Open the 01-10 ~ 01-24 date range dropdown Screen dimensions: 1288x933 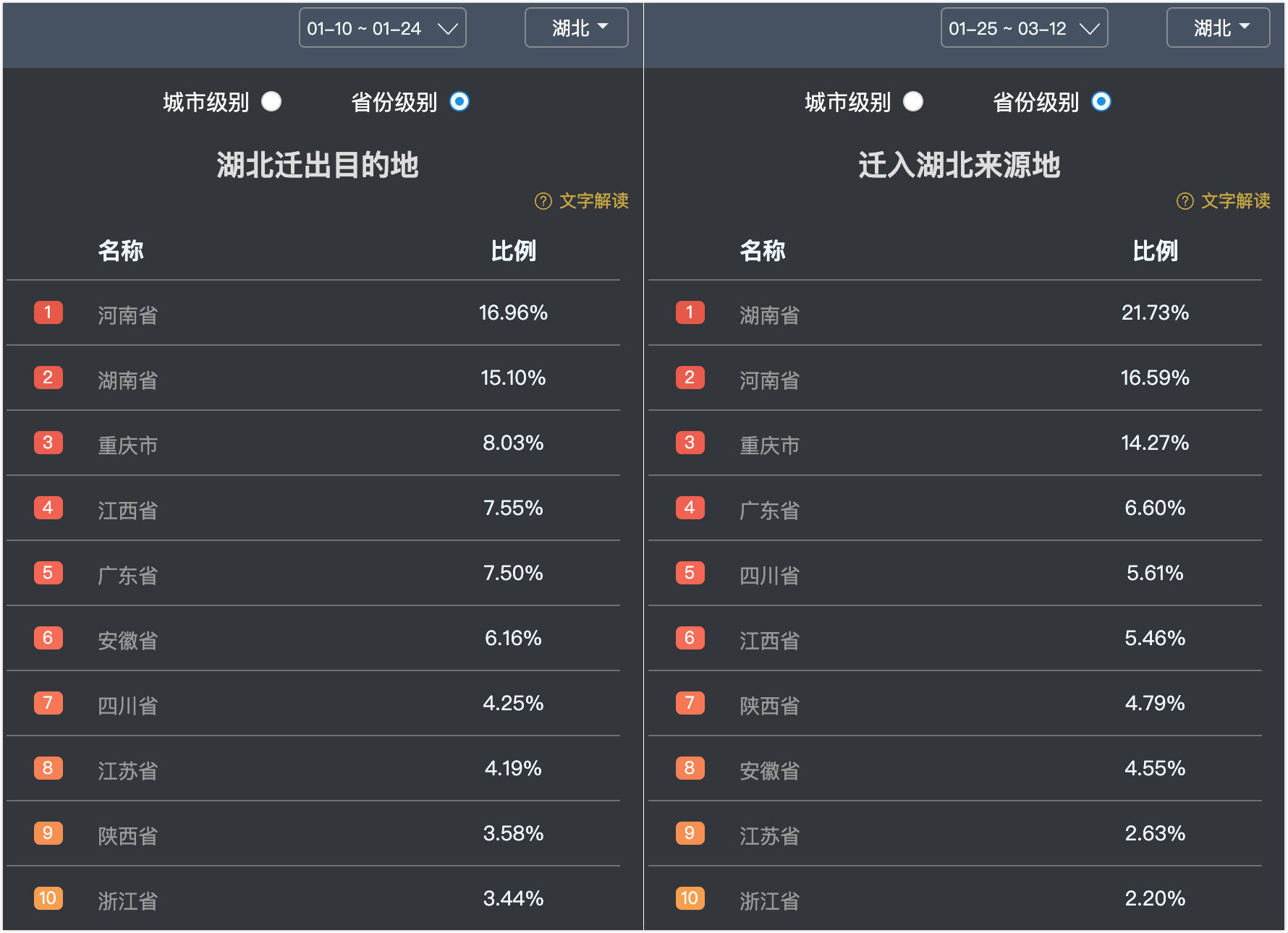click(x=382, y=28)
